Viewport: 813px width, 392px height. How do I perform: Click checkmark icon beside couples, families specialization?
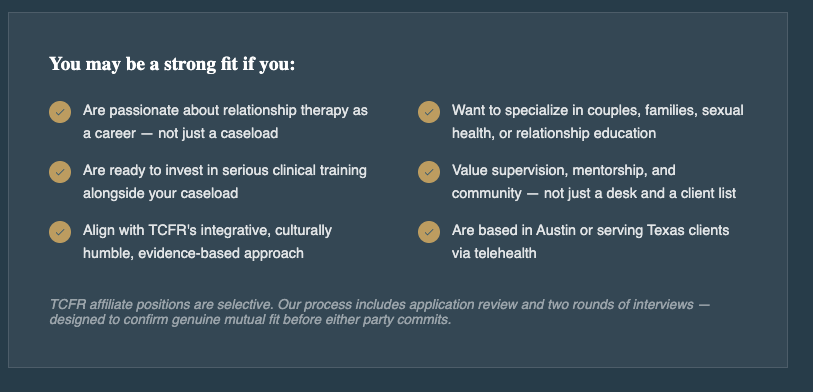(429, 112)
